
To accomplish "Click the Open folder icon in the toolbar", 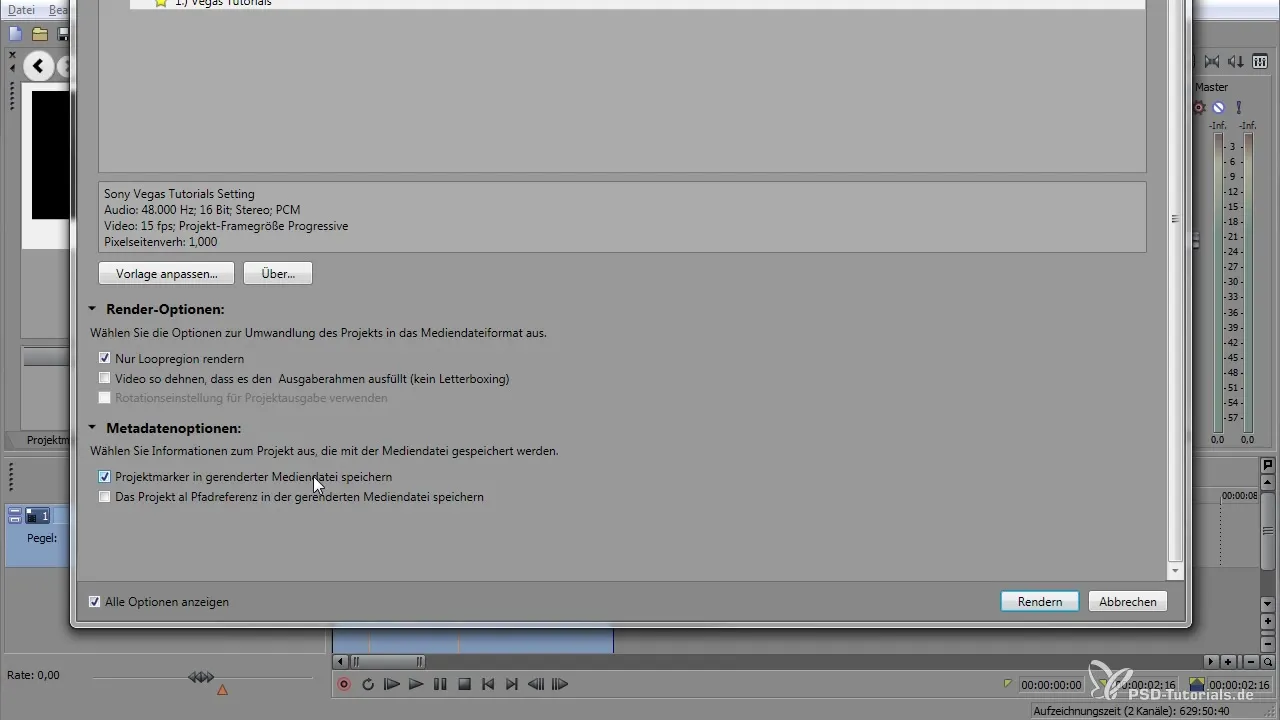I will click(x=40, y=35).
